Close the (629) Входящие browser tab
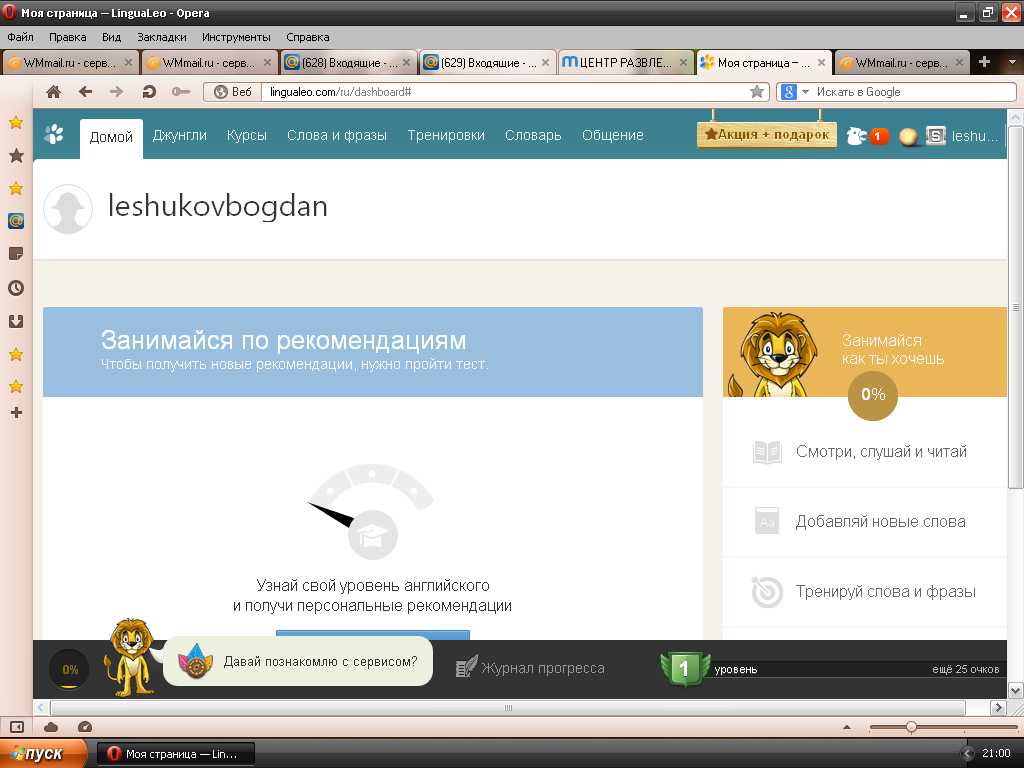Viewport: 1024px width, 768px height. tap(545, 63)
